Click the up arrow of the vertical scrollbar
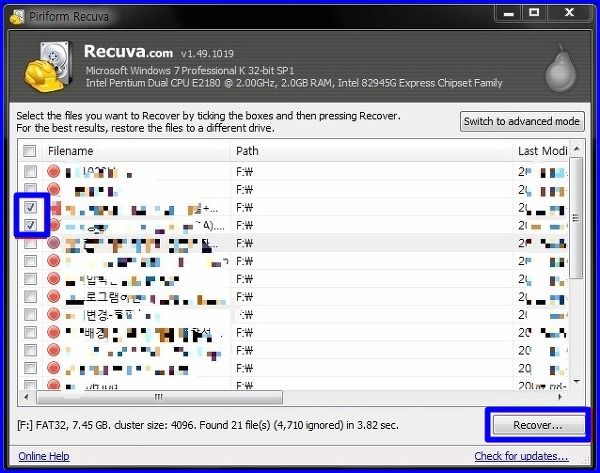 coord(577,149)
